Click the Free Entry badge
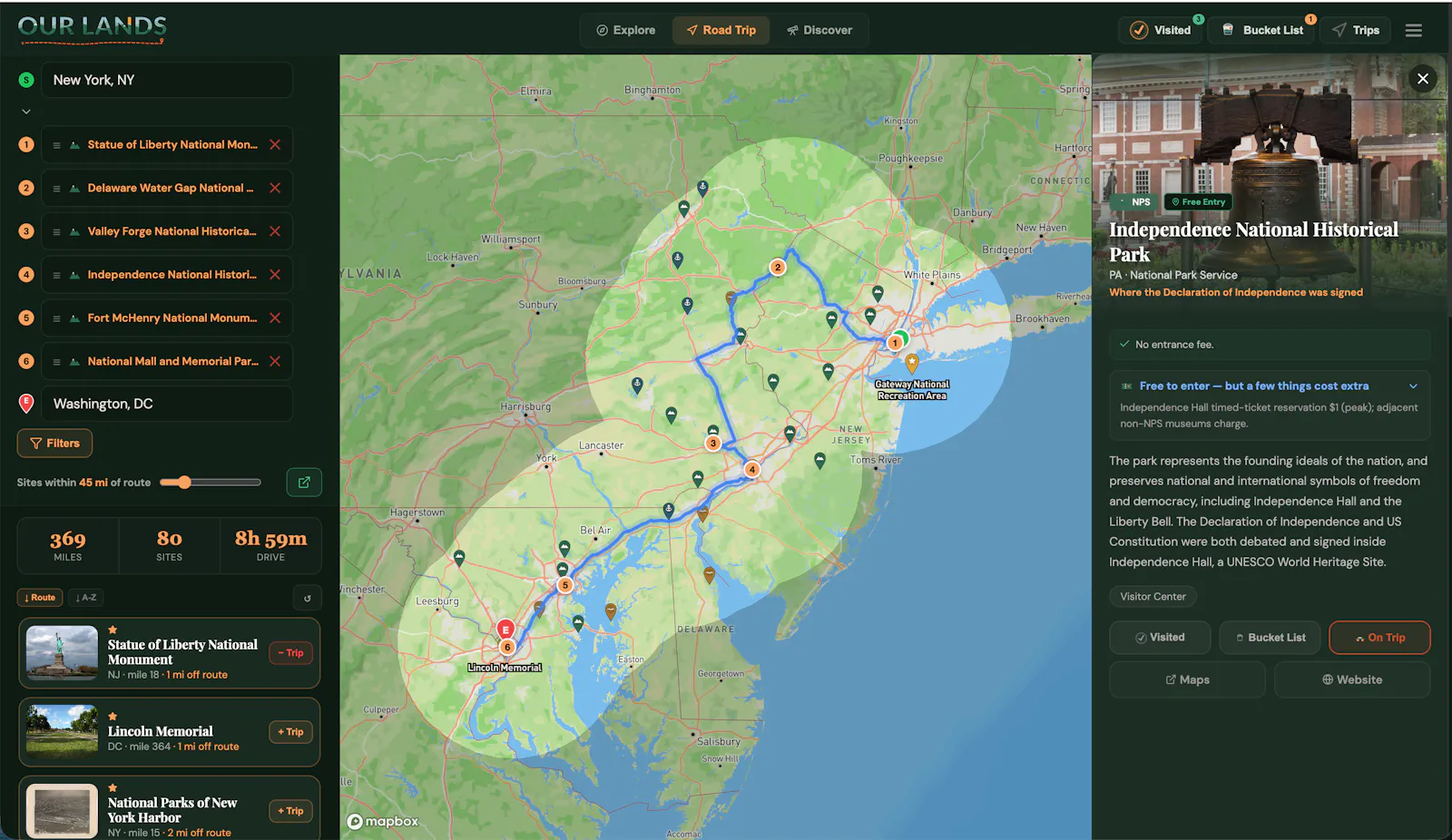This screenshot has height=840, width=1452. coord(1199,202)
